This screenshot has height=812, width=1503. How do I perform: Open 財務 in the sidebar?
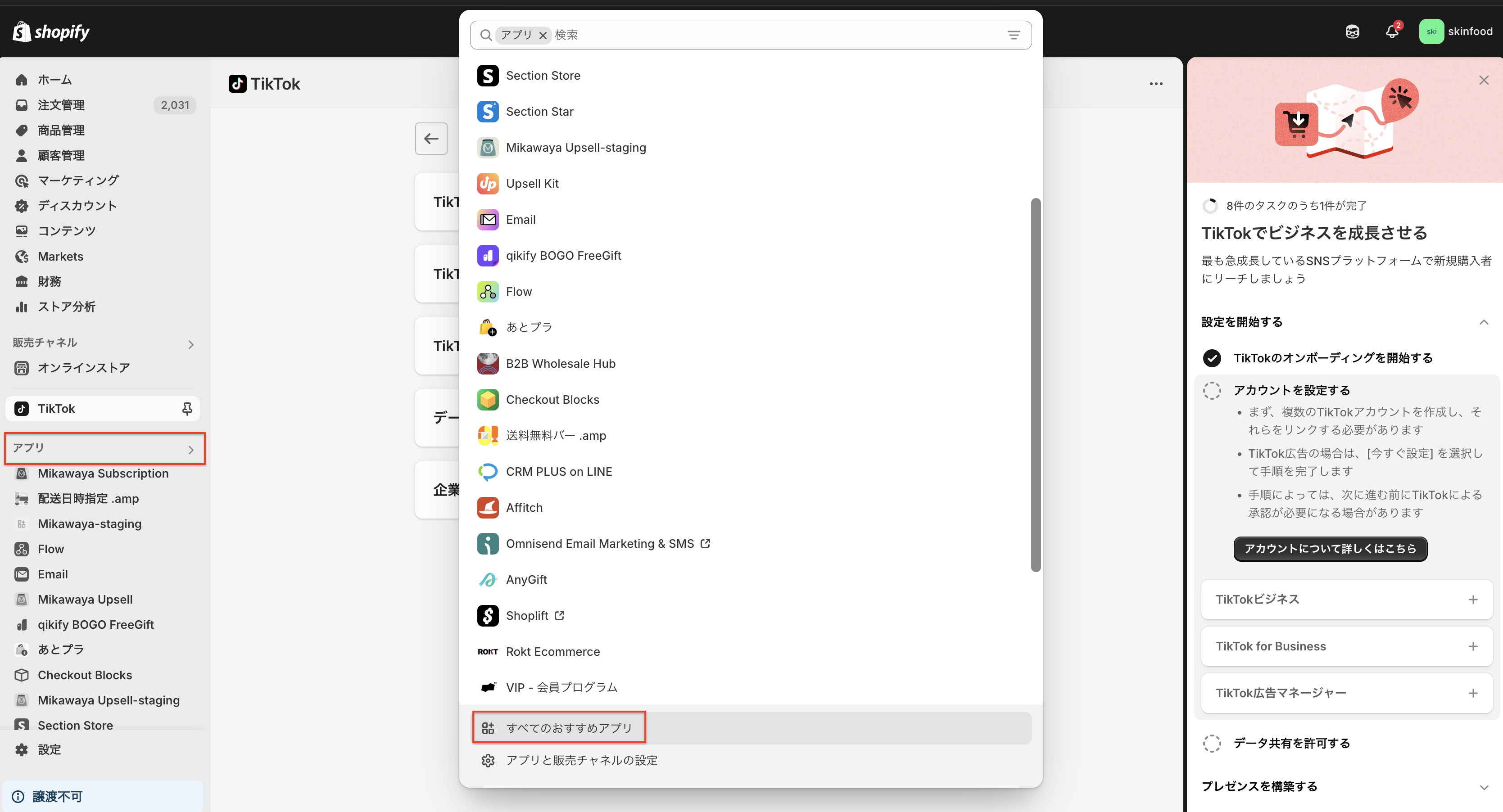[103, 282]
